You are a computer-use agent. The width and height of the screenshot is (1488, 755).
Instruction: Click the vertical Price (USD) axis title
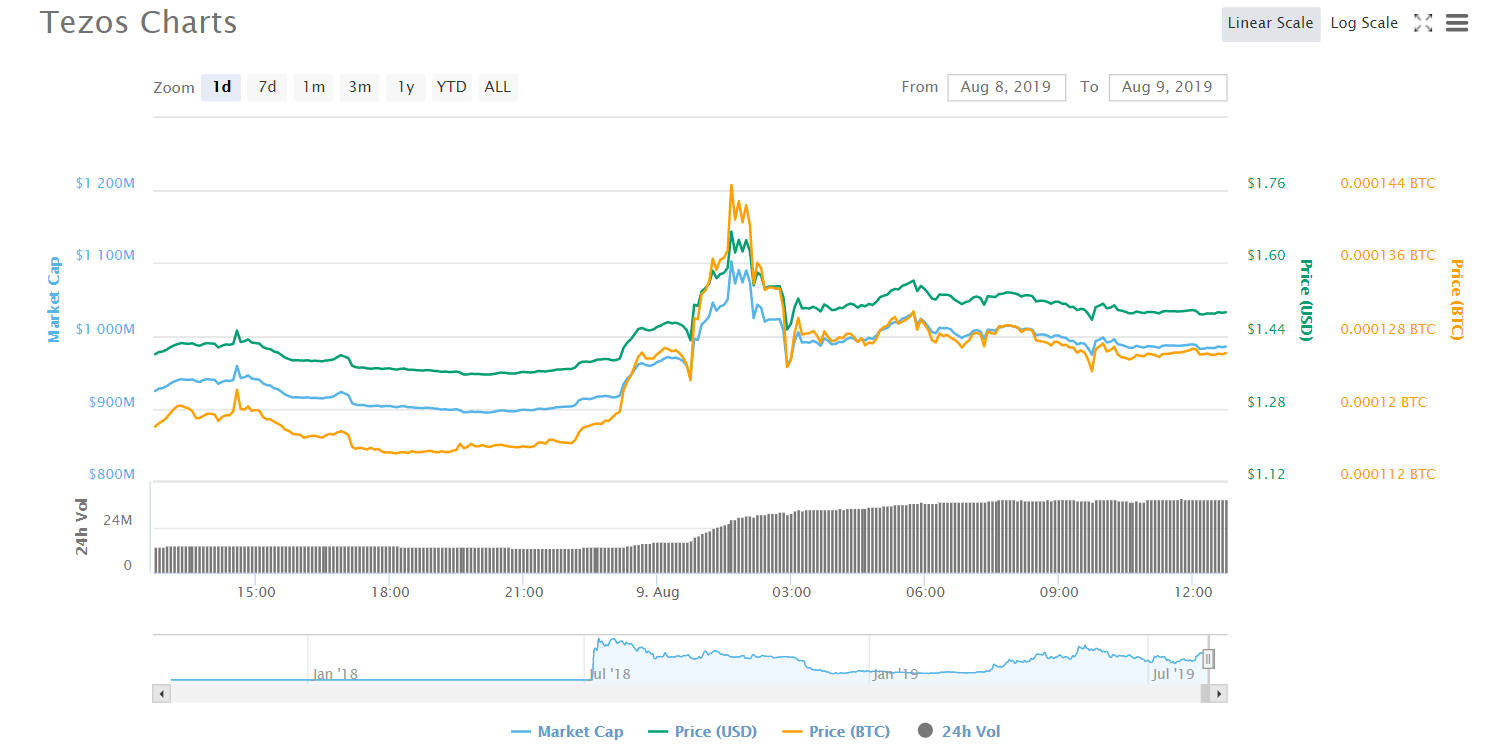1305,300
